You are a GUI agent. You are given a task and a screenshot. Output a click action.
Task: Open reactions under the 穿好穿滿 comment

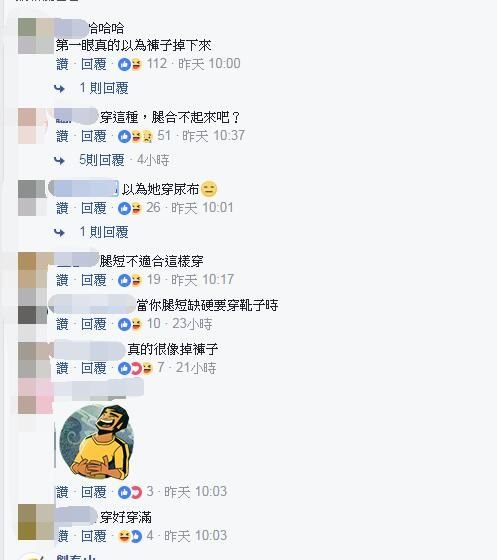(130, 536)
